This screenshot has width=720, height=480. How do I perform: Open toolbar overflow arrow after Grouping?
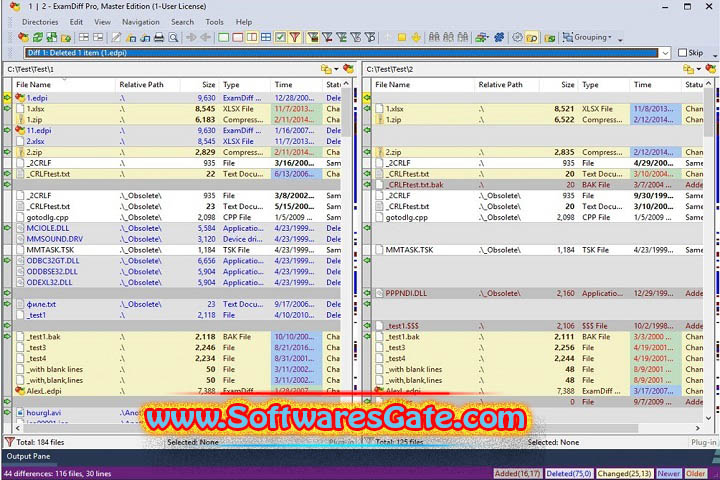[x=620, y=40]
